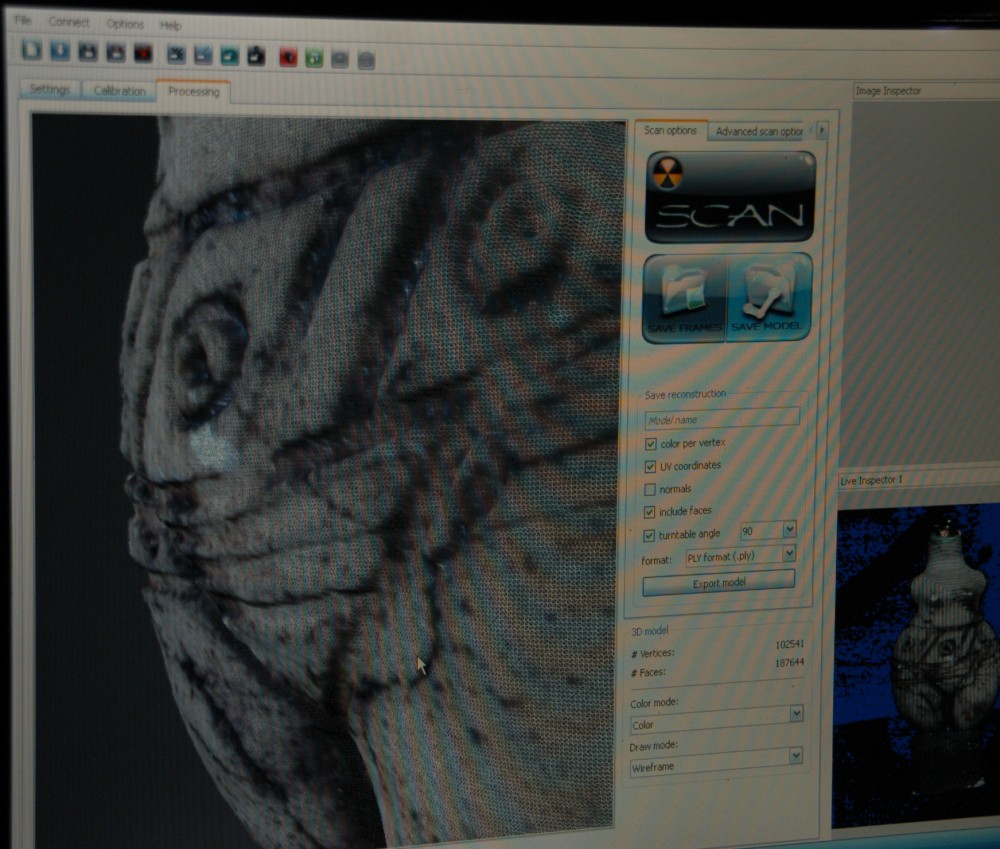Click the green toolbar icon
This screenshot has height=849, width=1000.
coord(313,57)
